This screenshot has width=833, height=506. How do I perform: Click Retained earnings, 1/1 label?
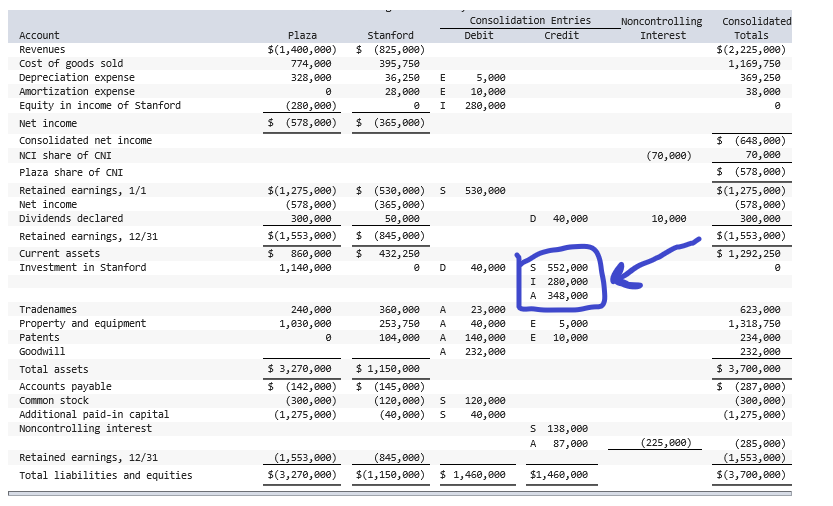point(82,190)
